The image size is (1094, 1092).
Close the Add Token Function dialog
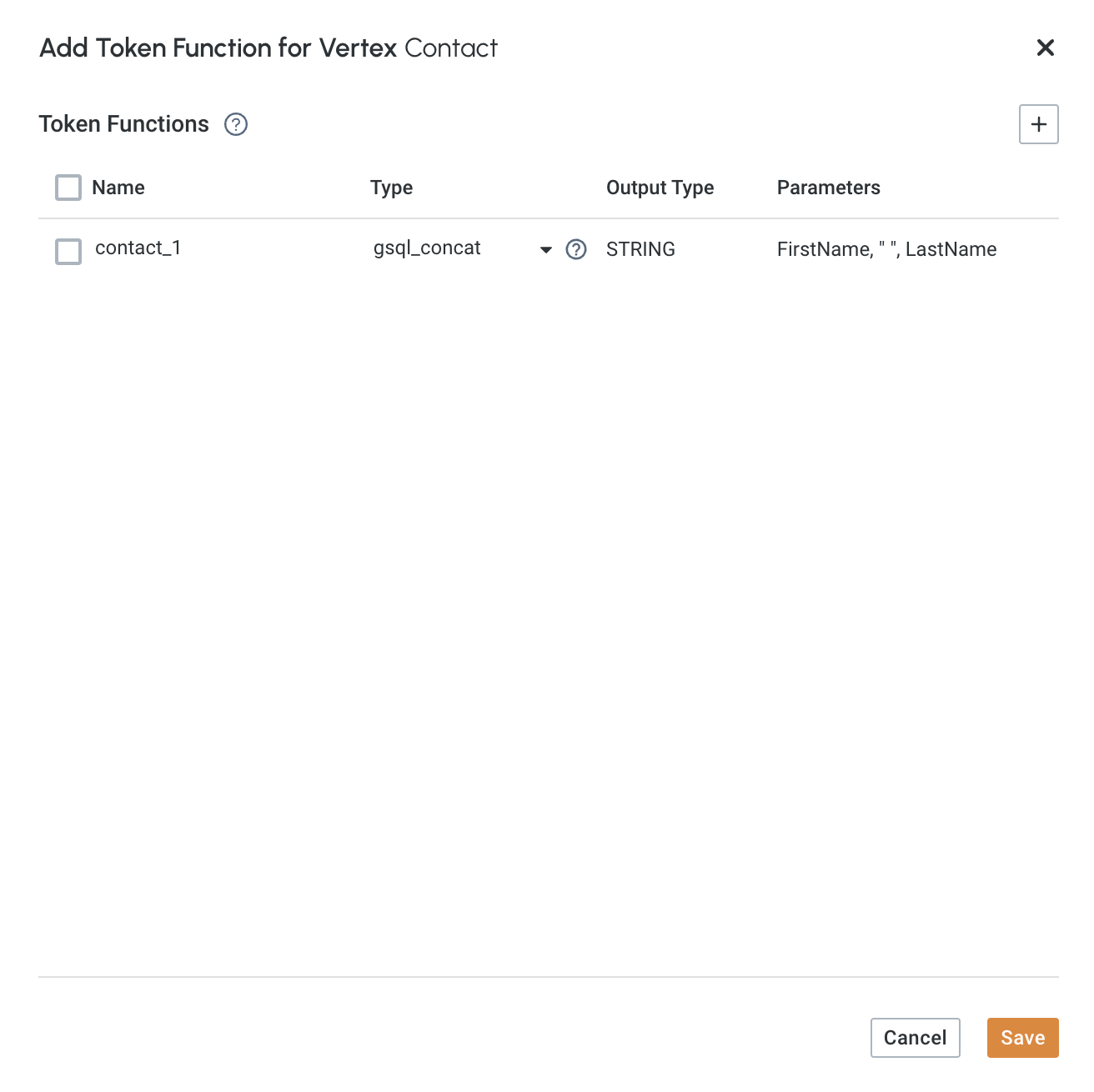click(1045, 48)
